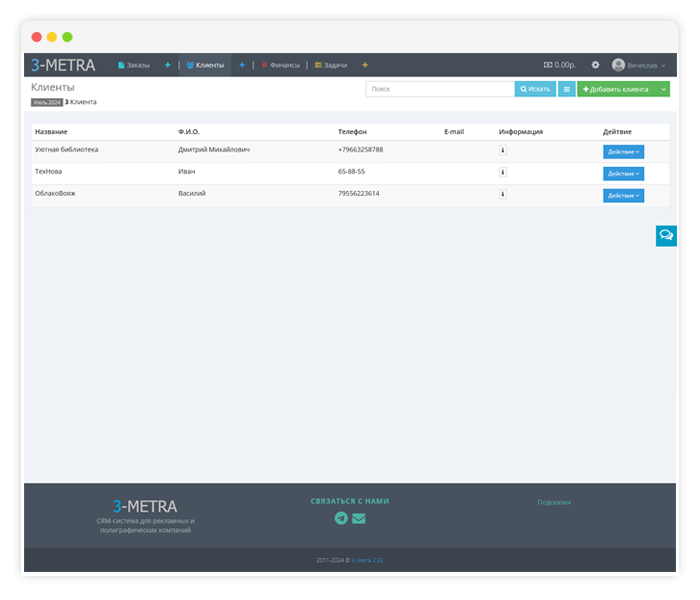
Task: Click the footer 3-METRA logo
Action: coord(145,506)
